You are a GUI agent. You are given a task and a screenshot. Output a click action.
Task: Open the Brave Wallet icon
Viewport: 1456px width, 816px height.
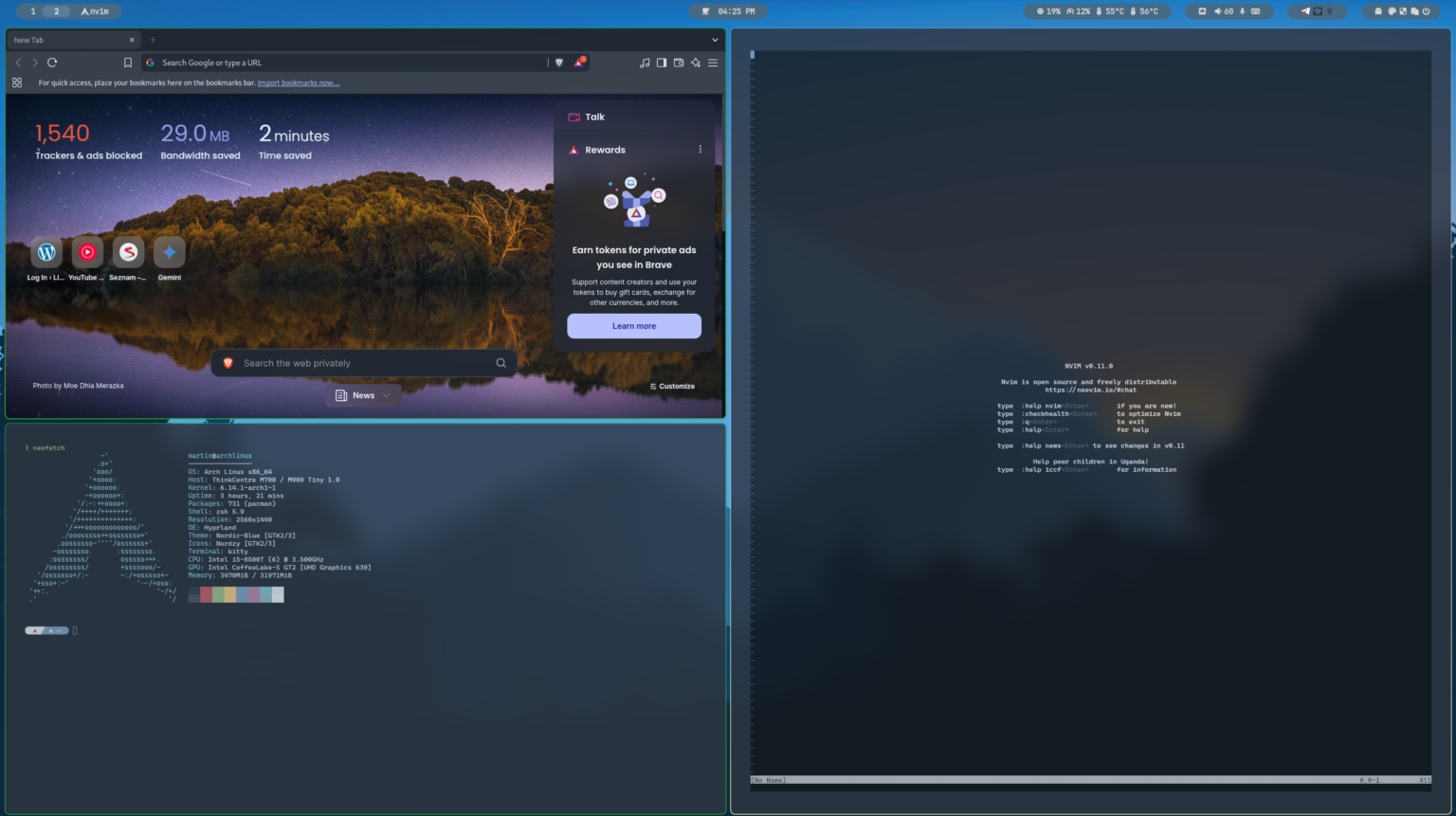[679, 62]
